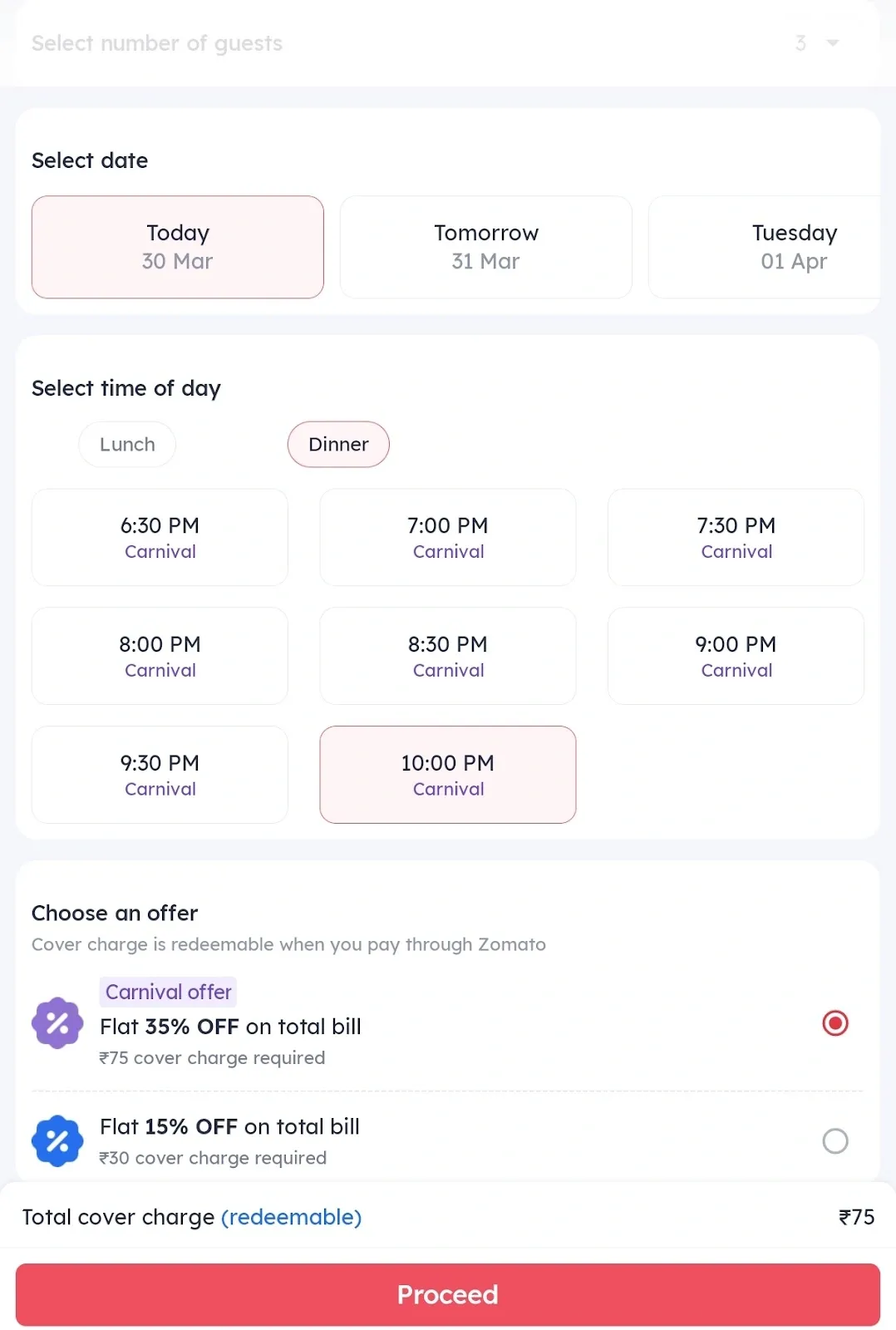Click the blue percent badge beside 15% offer
This screenshot has width=896, height=1330.
[57, 1140]
